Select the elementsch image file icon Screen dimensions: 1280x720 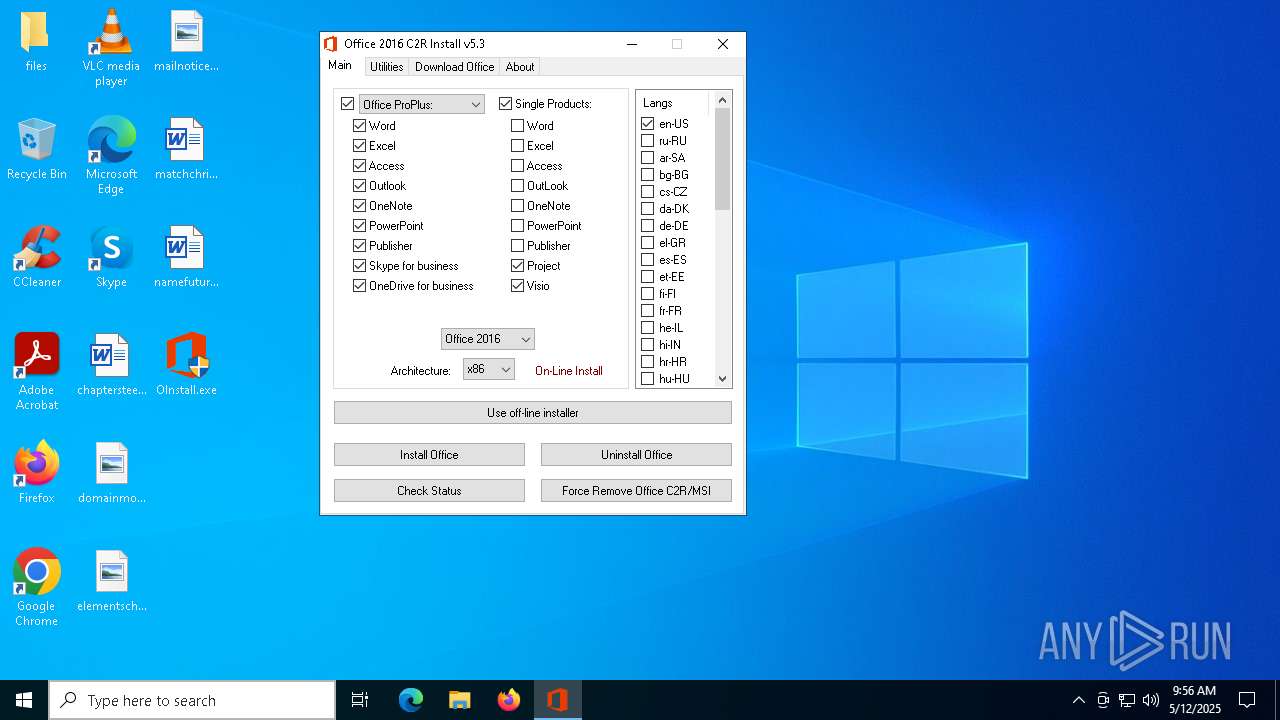click(x=111, y=580)
